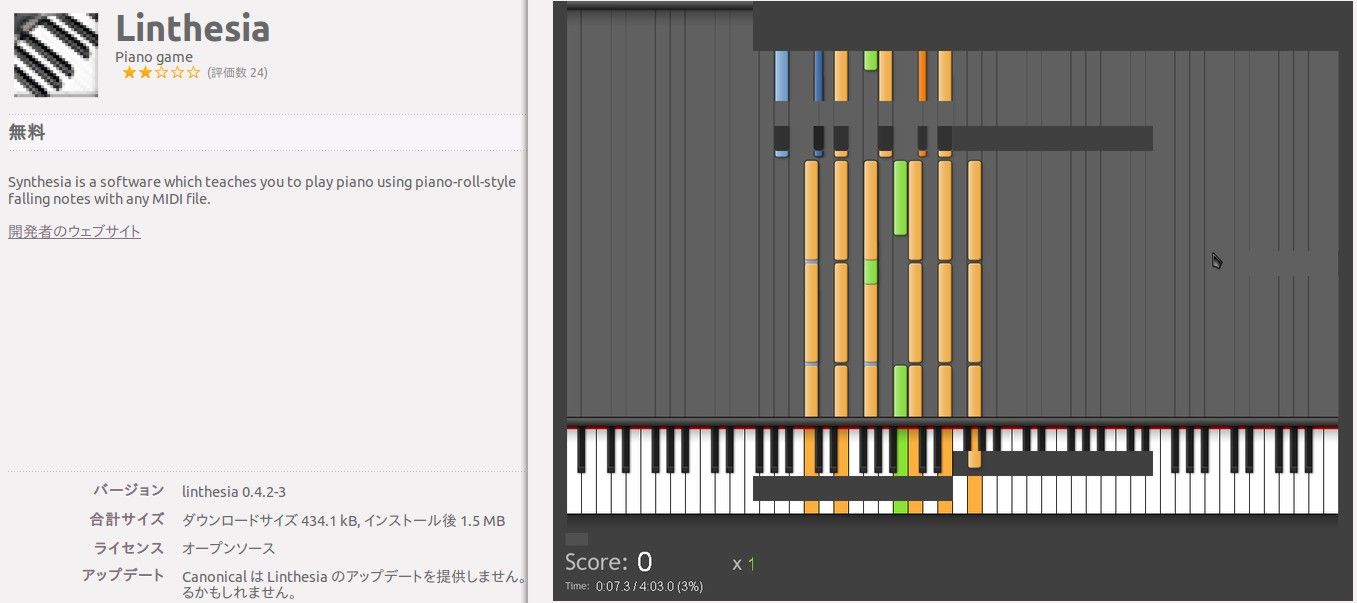Click the light blue falling note at top
Screen dimensions: 1357x603
click(x=781, y=75)
